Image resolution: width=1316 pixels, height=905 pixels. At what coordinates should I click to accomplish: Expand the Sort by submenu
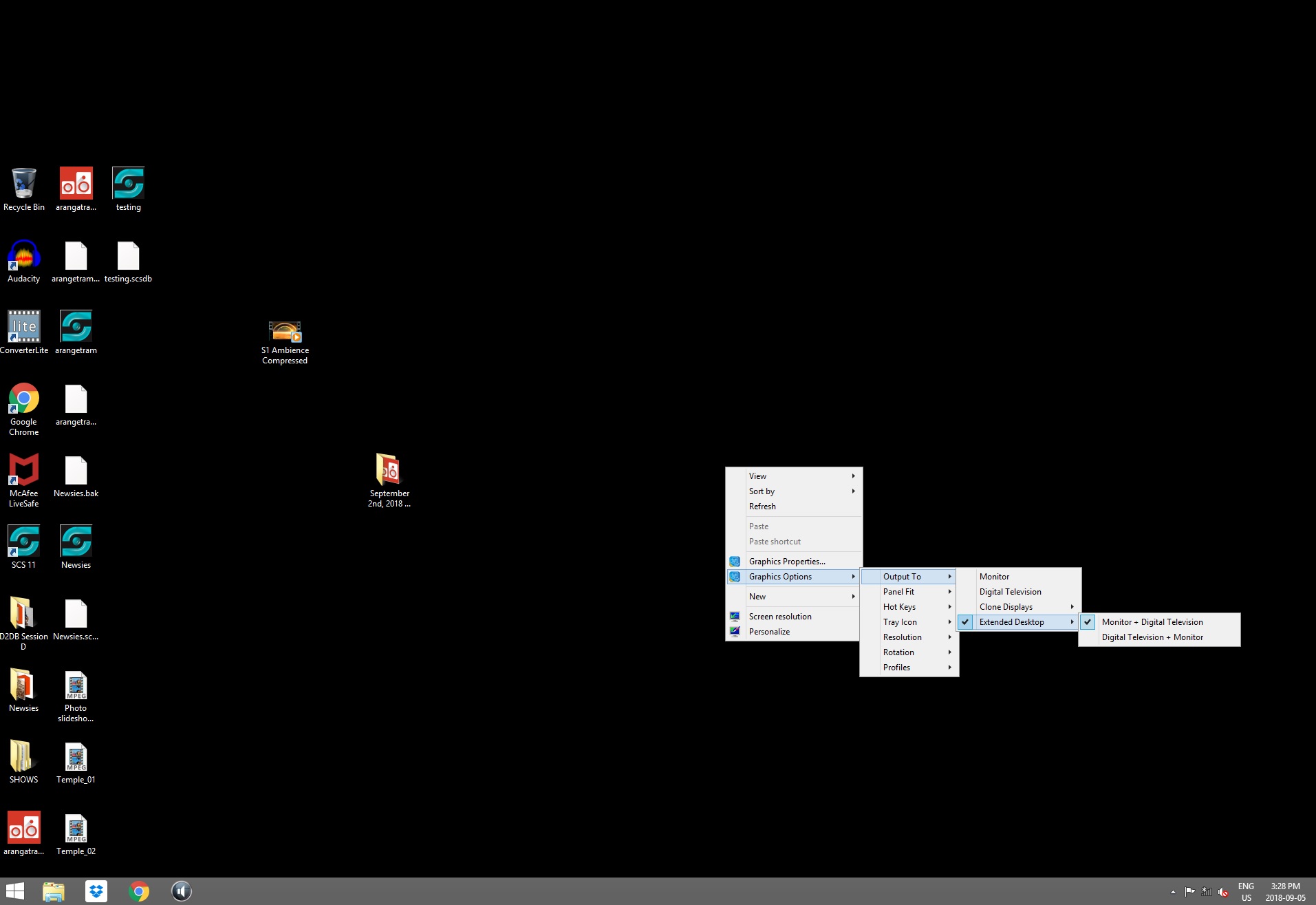762,491
